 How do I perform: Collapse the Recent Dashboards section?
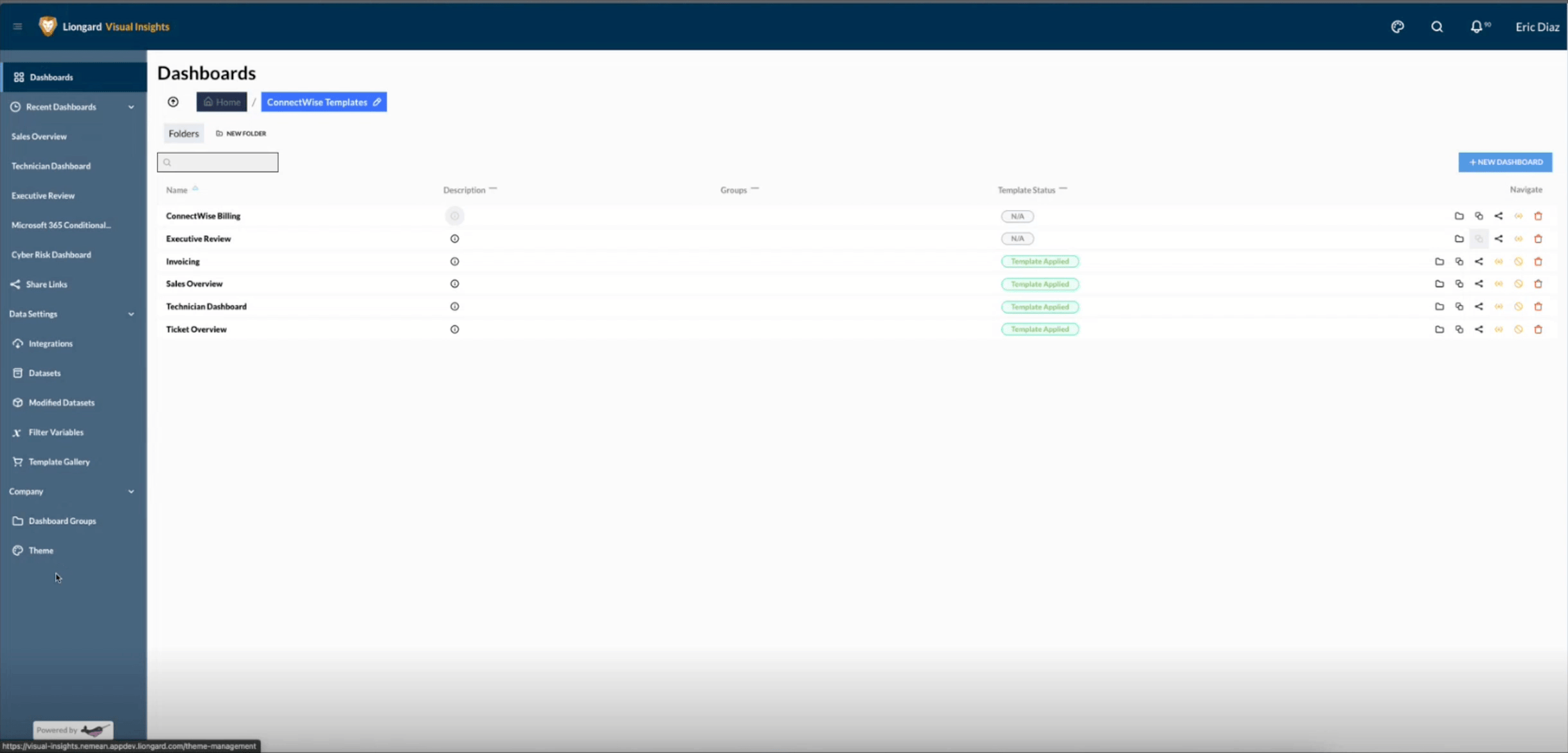(131, 107)
